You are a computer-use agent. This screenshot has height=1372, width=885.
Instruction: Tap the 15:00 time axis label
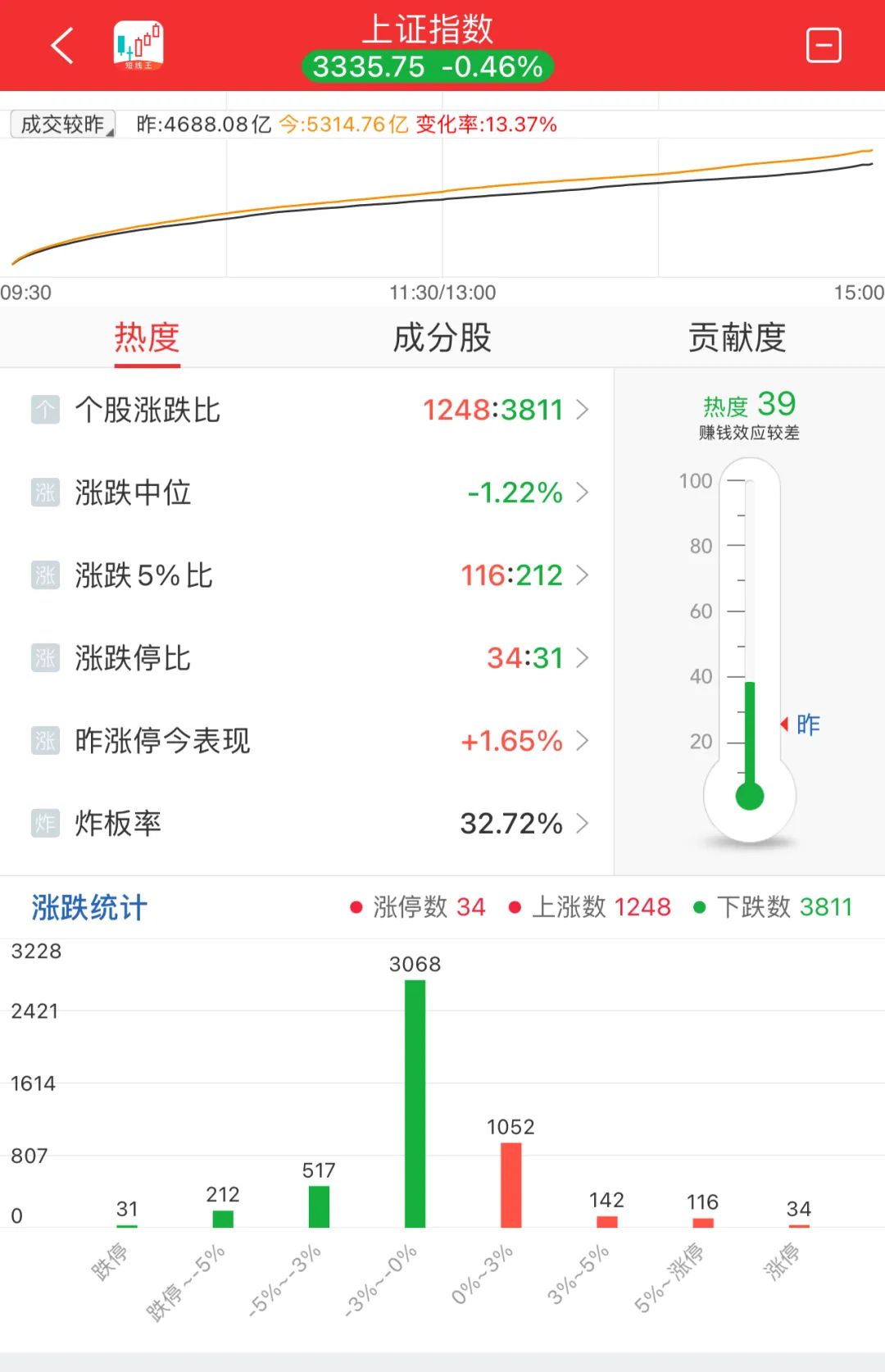pyautogui.click(x=859, y=293)
